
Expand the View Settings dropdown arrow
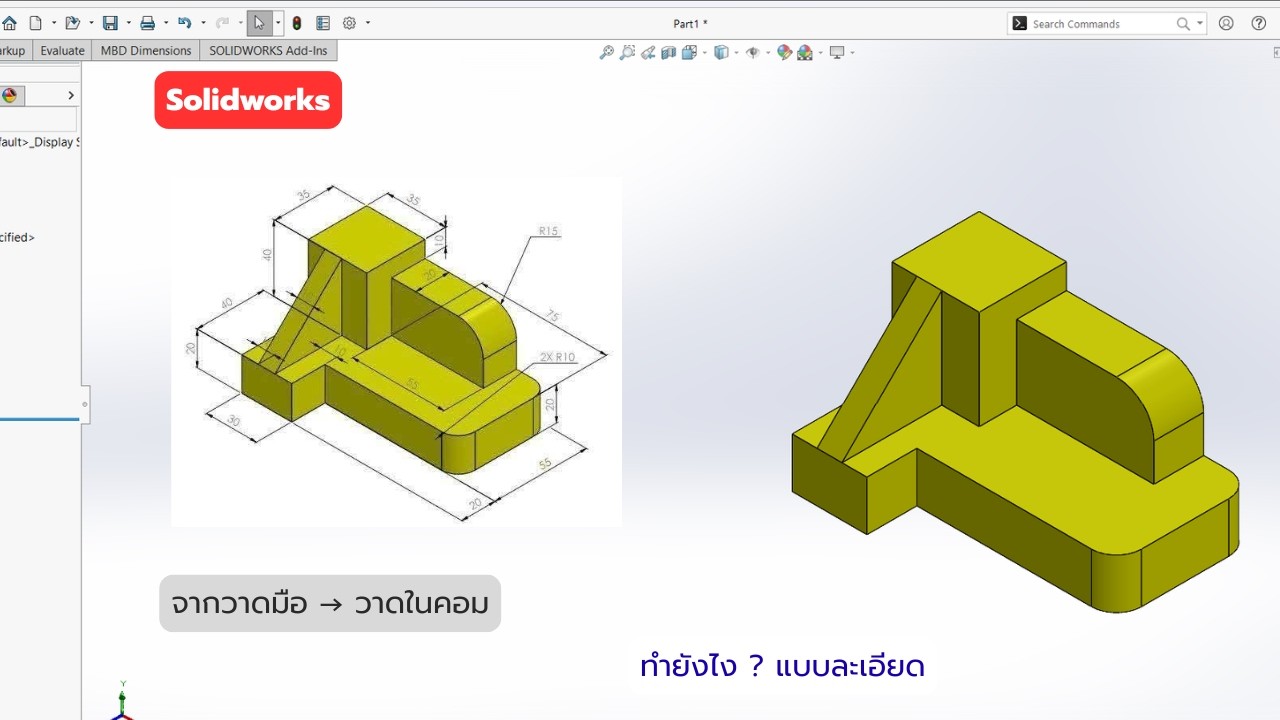[x=852, y=53]
